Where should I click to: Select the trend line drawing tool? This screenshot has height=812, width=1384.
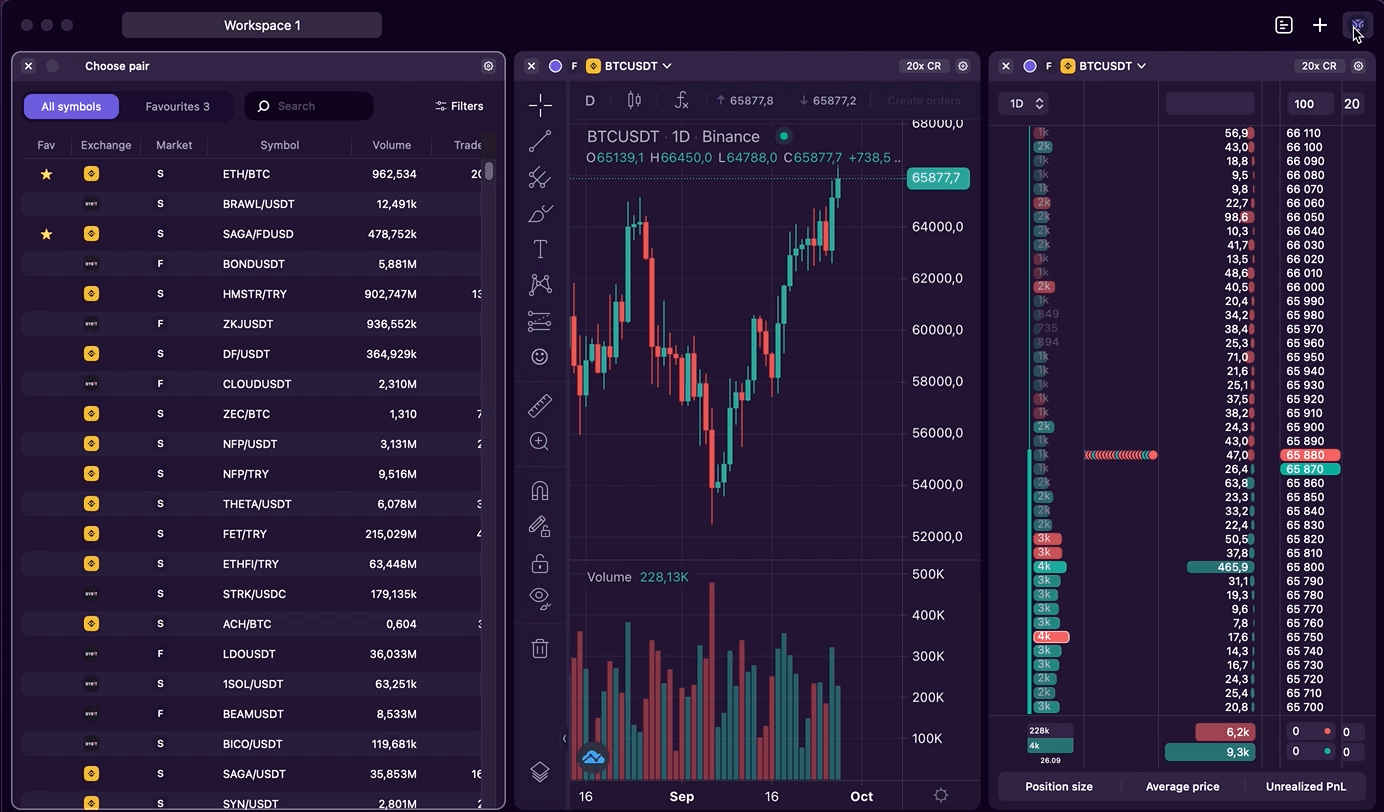tap(540, 141)
